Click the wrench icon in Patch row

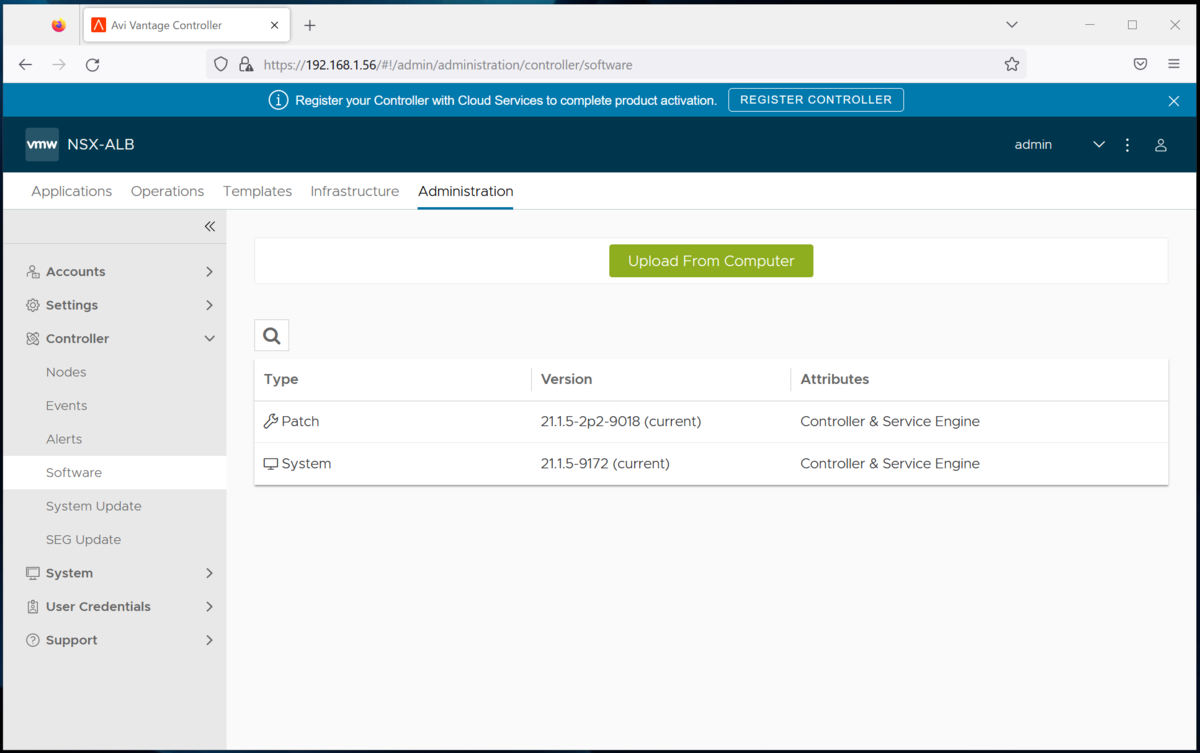tap(271, 422)
